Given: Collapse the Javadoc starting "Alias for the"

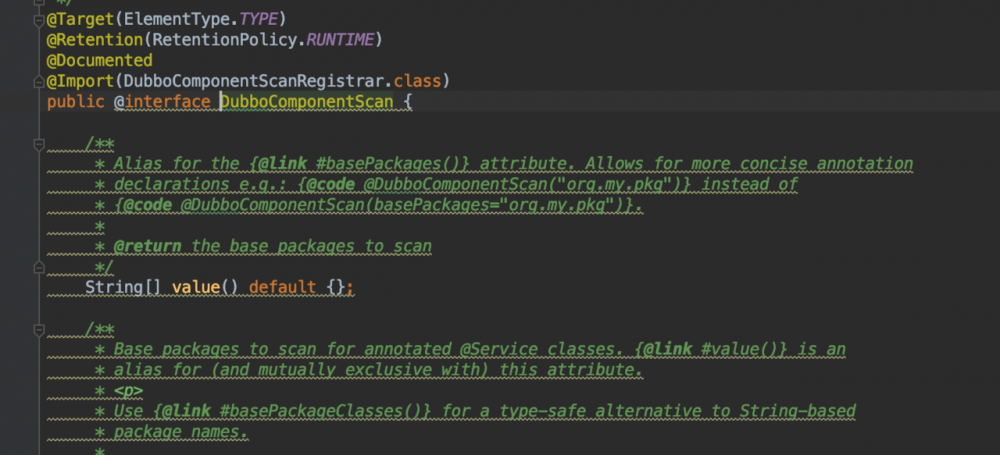Looking at the screenshot, I should click(39, 144).
